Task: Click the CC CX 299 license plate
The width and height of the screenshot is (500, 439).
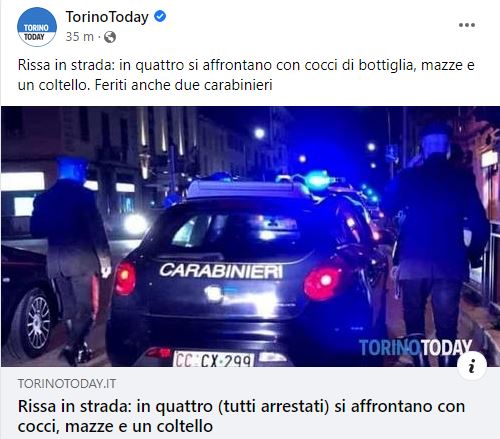Action: [213, 359]
